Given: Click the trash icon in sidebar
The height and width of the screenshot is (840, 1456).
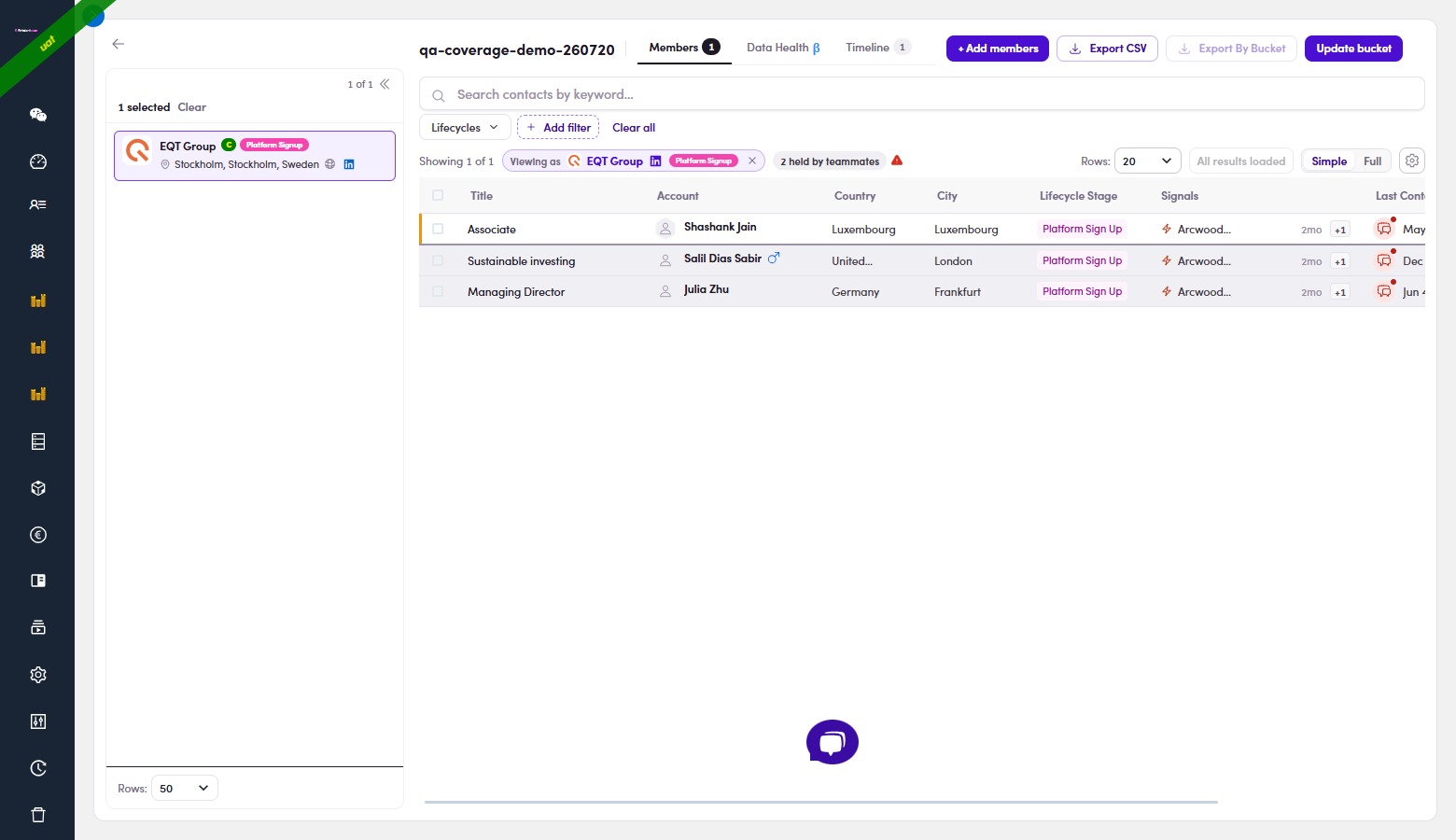Looking at the screenshot, I should (x=38, y=815).
